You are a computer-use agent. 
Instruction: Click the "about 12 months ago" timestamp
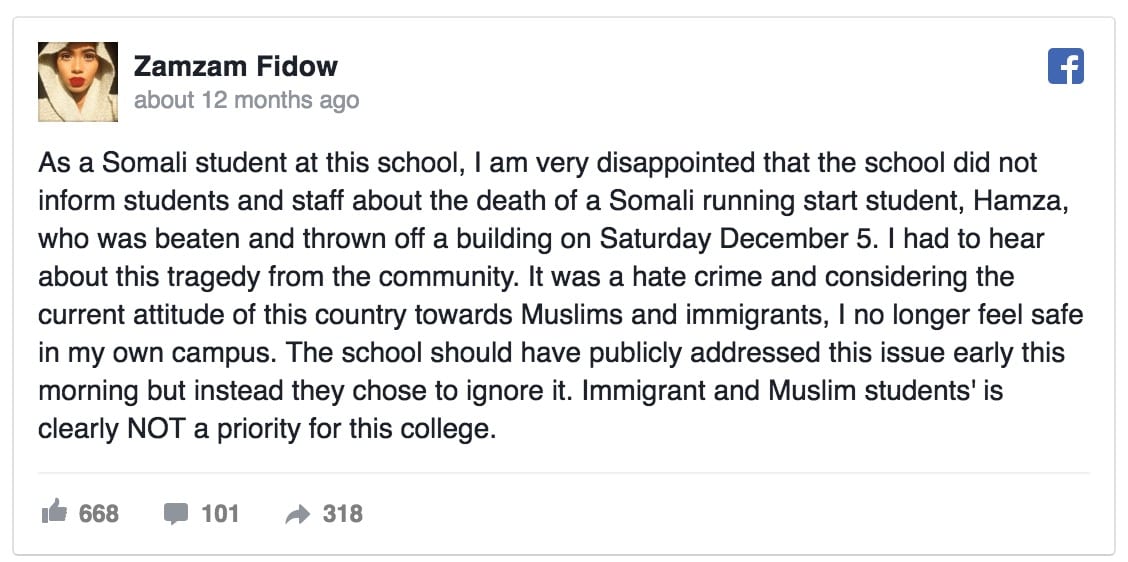click(x=246, y=100)
